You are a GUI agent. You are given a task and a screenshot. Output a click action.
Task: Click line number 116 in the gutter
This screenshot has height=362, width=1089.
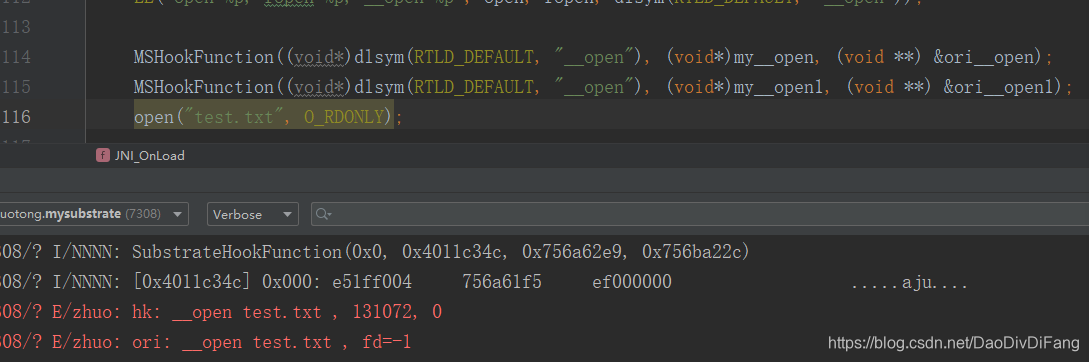[x=16, y=117]
